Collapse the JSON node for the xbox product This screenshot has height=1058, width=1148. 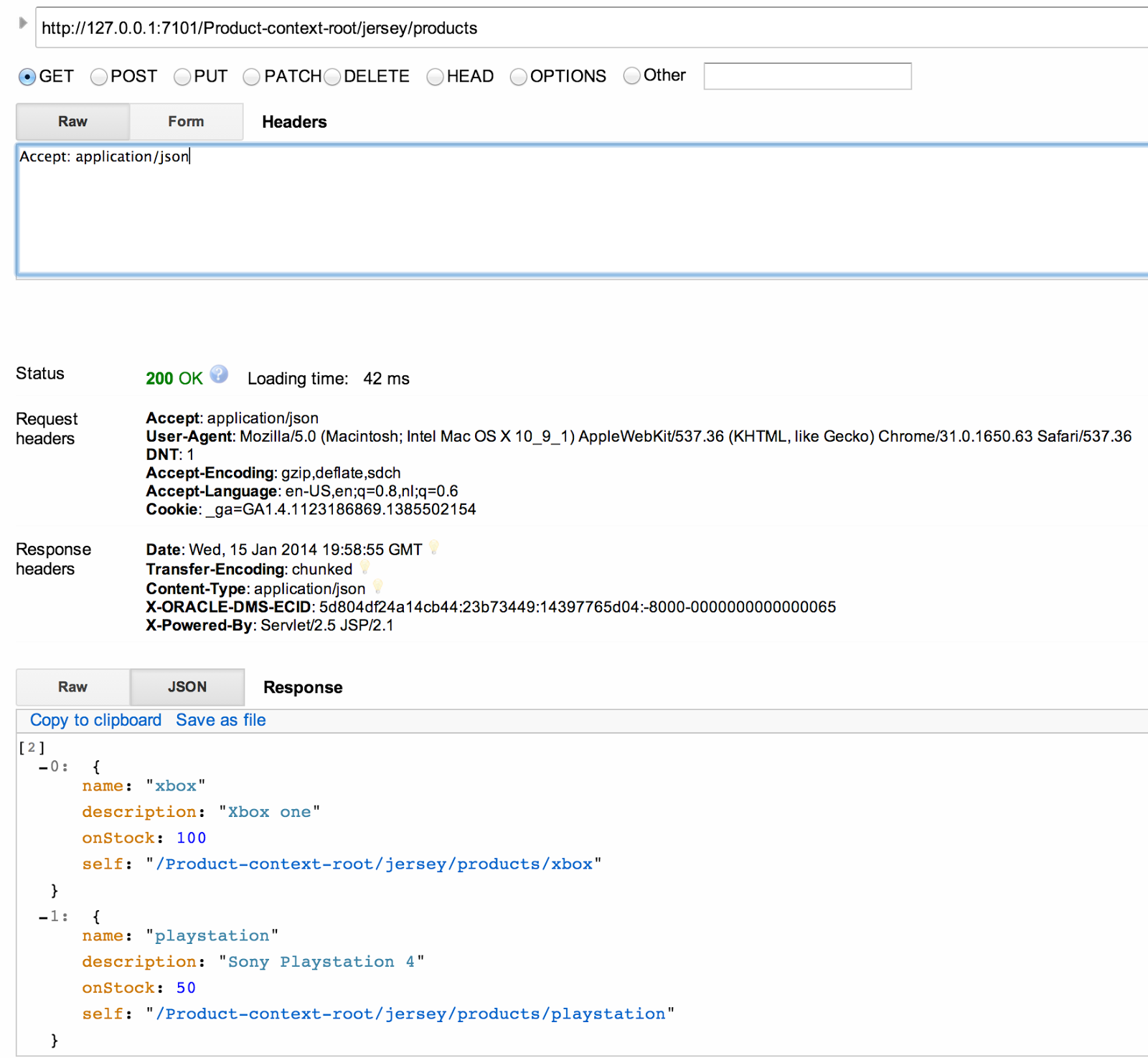click(42, 766)
